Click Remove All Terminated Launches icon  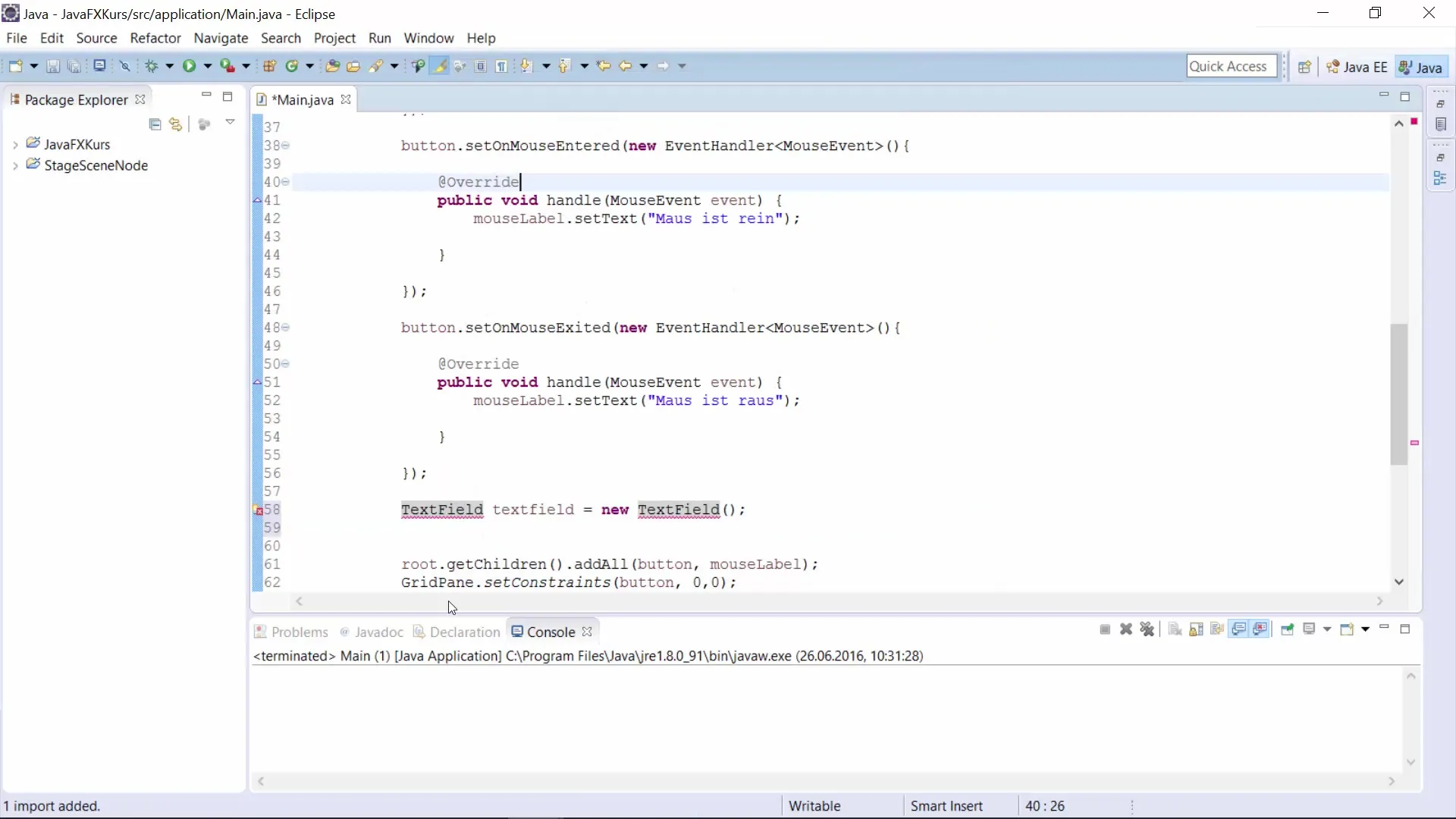1147,629
